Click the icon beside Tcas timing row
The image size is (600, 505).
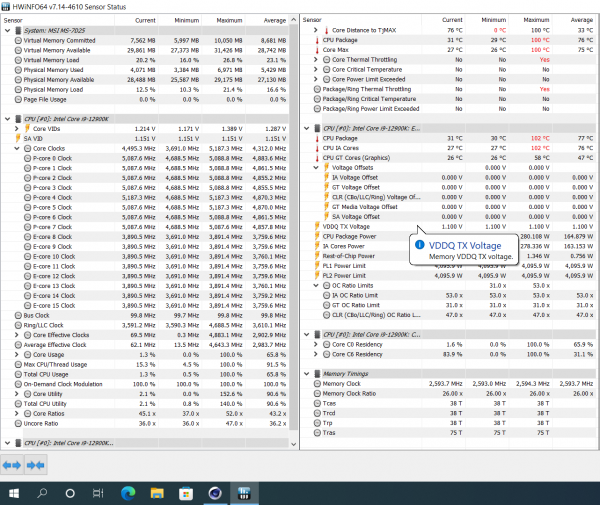[317, 403]
